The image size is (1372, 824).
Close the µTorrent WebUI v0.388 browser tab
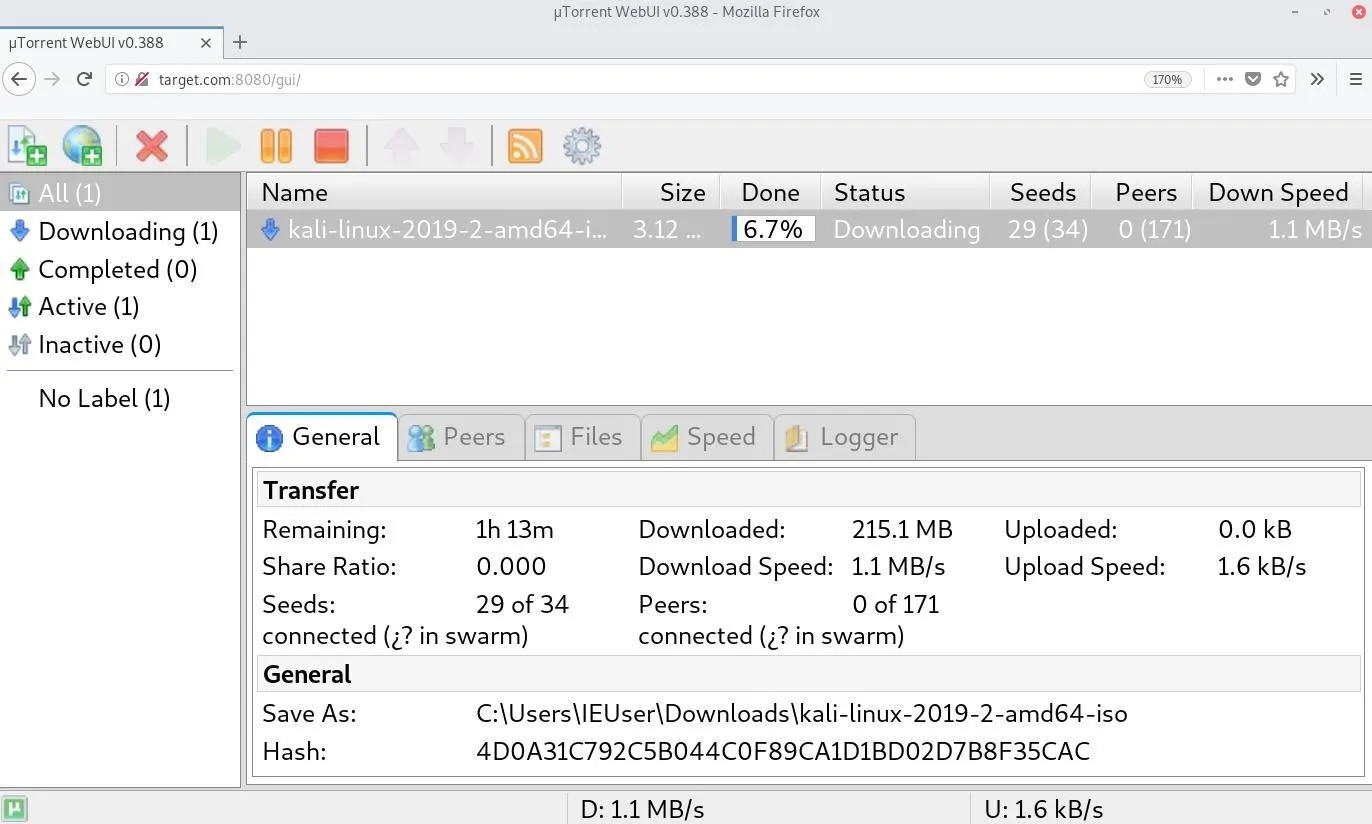click(x=206, y=43)
